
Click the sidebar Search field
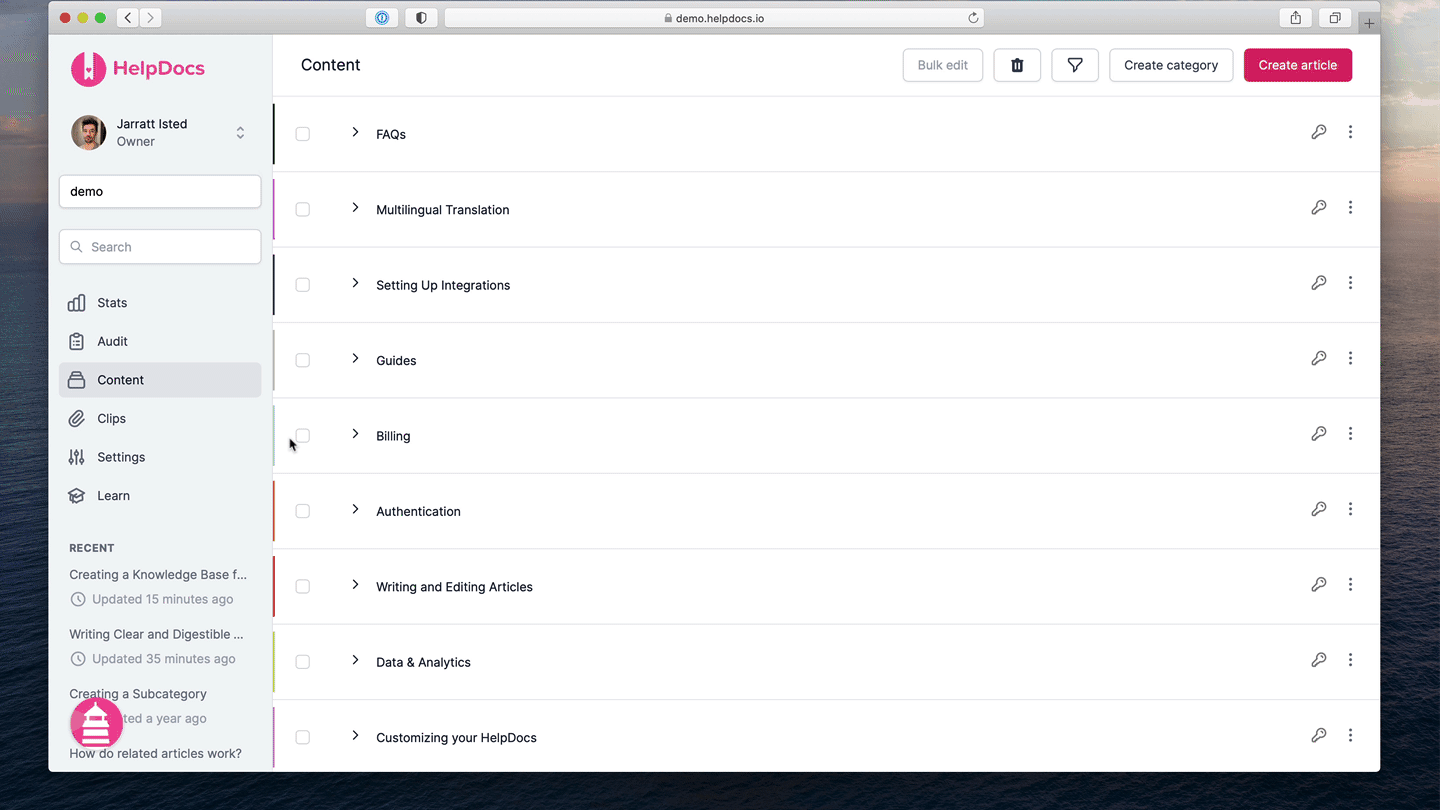pos(160,247)
